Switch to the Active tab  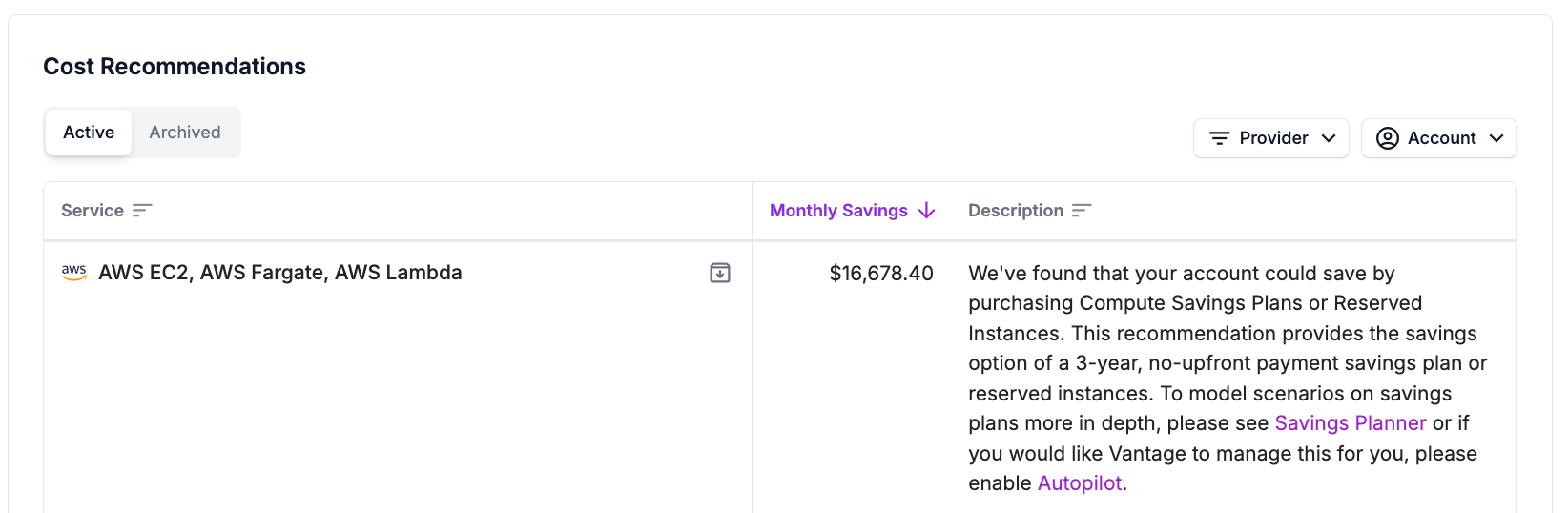tap(89, 133)
